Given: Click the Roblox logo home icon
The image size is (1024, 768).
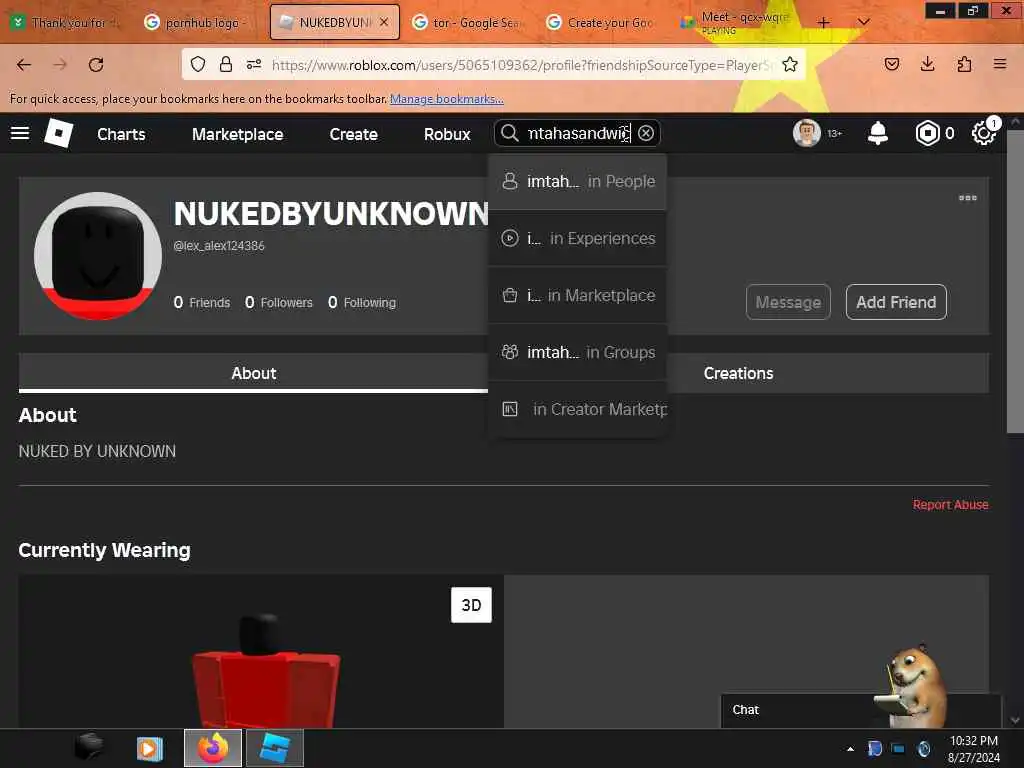Looking at the screenshot, I should click(58, 133).
